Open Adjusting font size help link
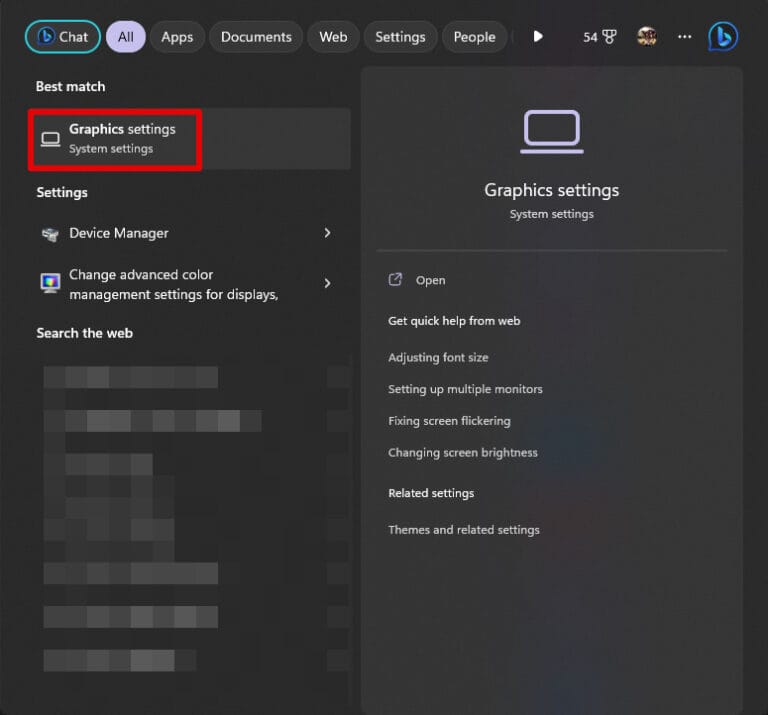Screen dimensions: 768x715 [x=438, y=358]
